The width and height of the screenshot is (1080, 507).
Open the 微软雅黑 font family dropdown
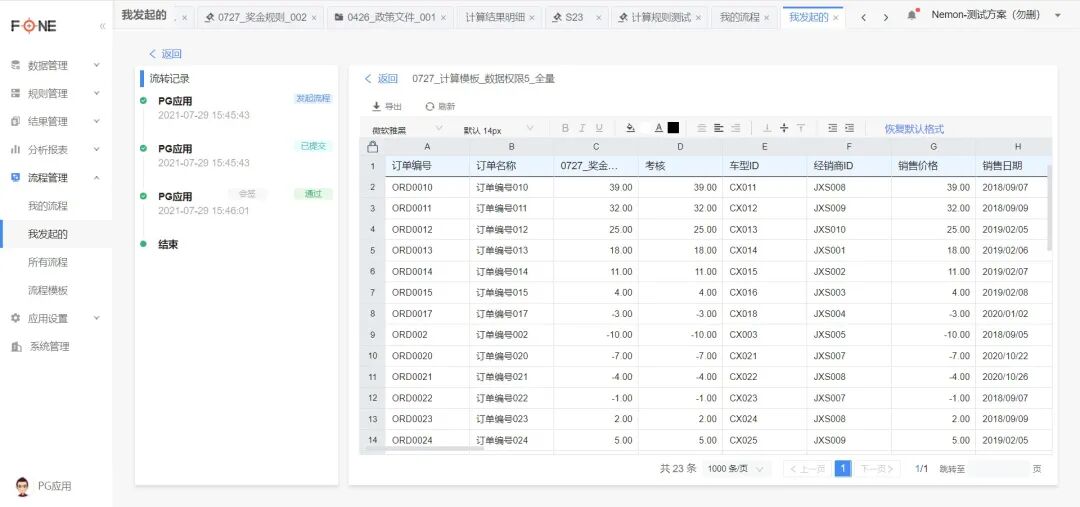406,129
